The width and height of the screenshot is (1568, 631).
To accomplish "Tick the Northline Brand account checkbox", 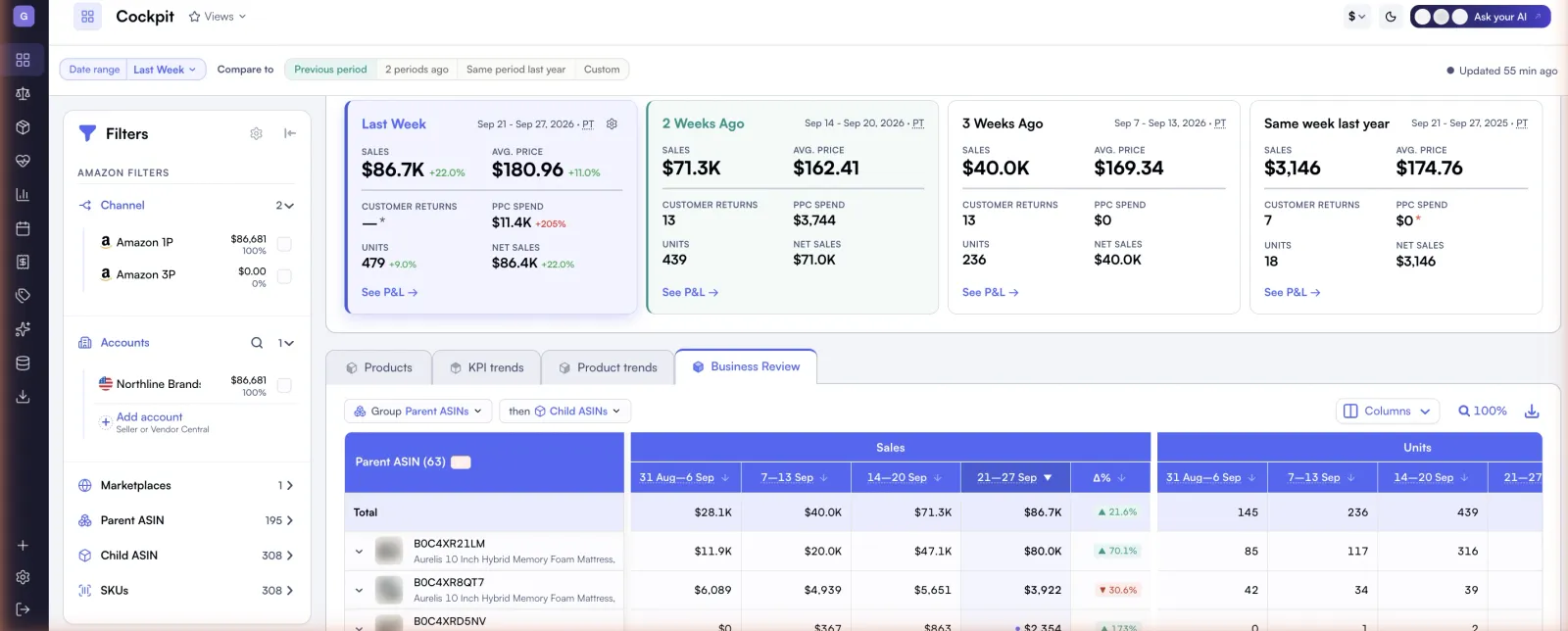I will (x=284, y=386).
